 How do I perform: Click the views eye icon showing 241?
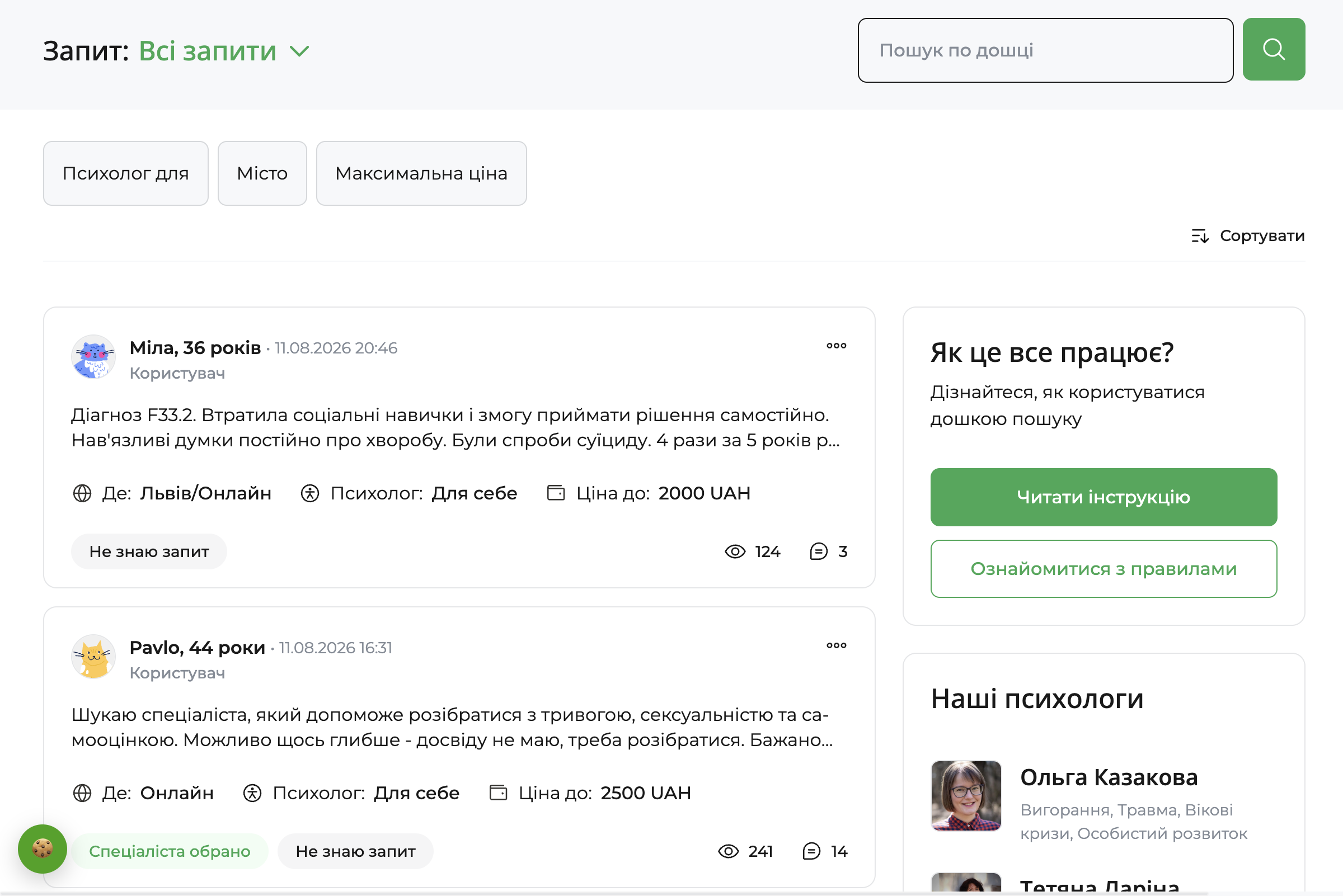pyautogui.click(x=728, y=851)
